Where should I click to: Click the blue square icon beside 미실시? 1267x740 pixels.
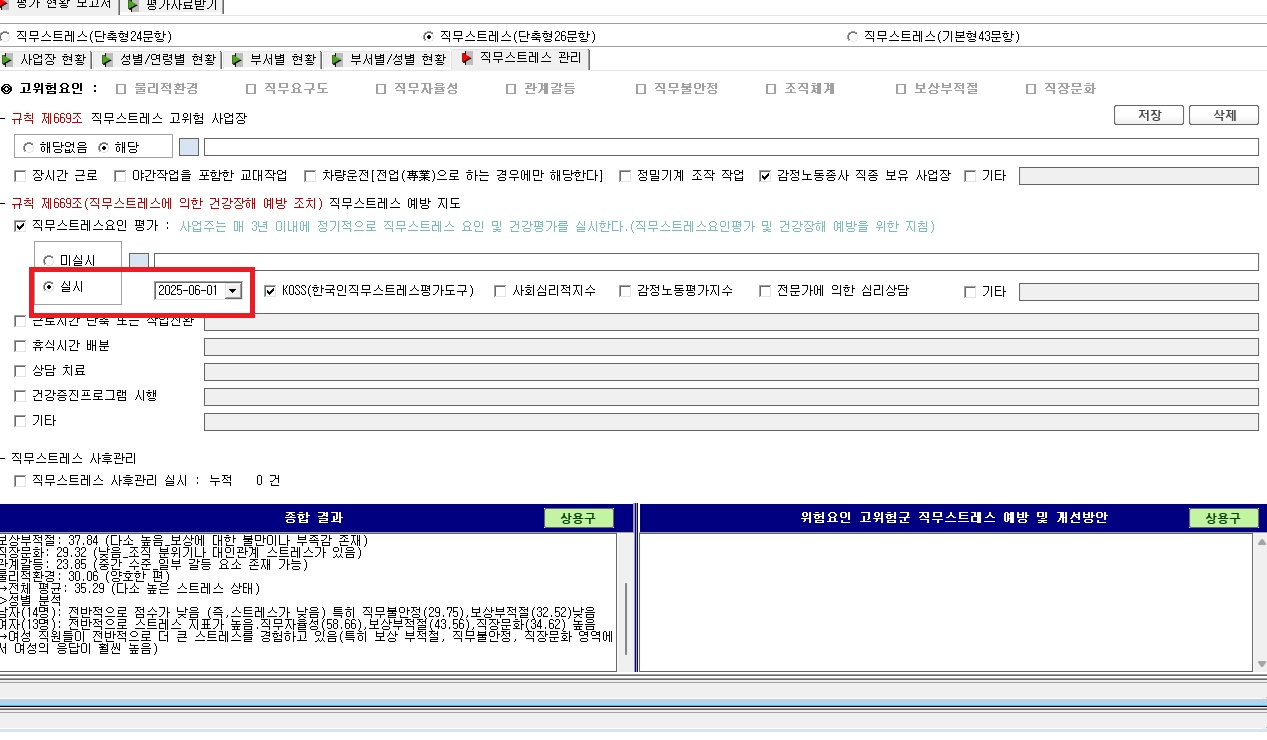pyautogui.click(x=139, y=262)
